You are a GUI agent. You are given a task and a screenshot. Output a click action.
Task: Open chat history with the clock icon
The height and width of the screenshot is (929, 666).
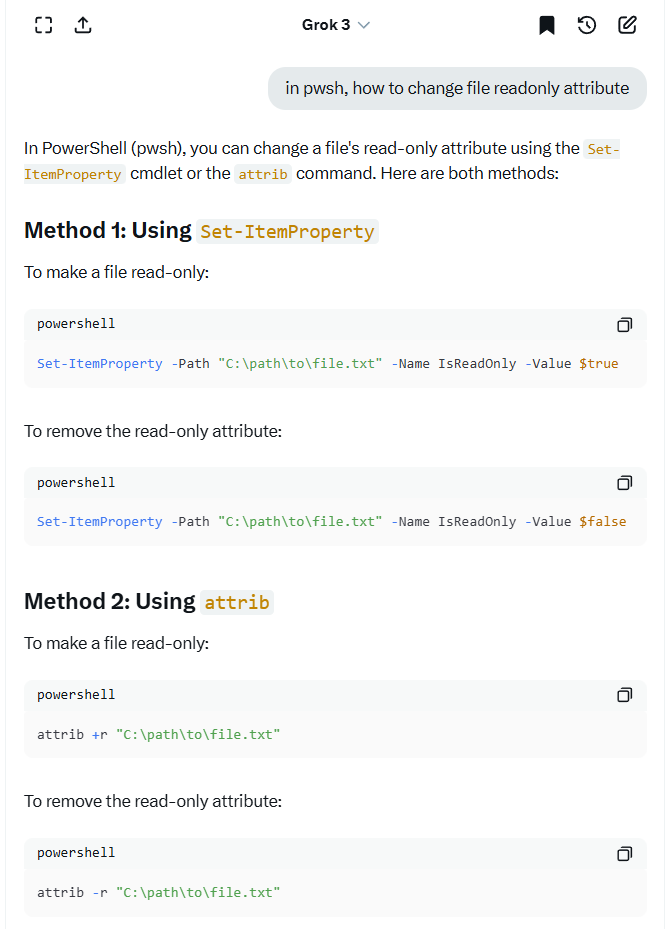point(587,25)
